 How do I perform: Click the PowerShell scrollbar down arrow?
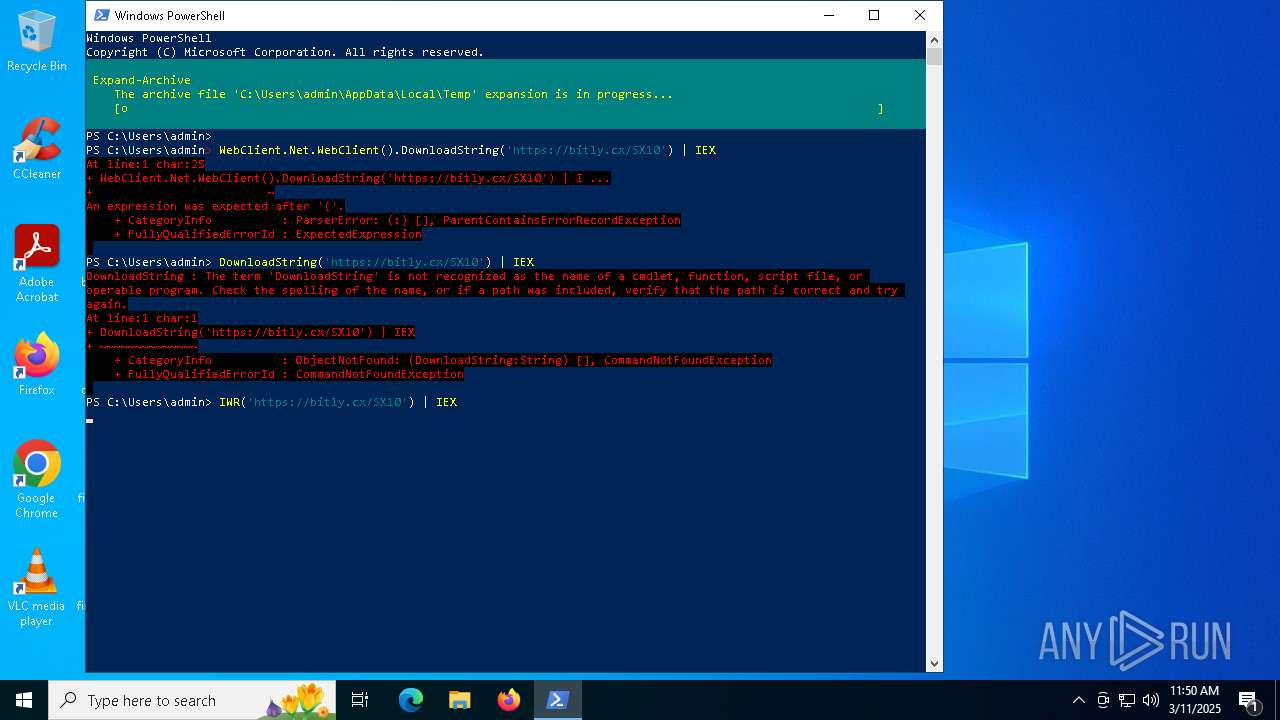tap(934, 663)
